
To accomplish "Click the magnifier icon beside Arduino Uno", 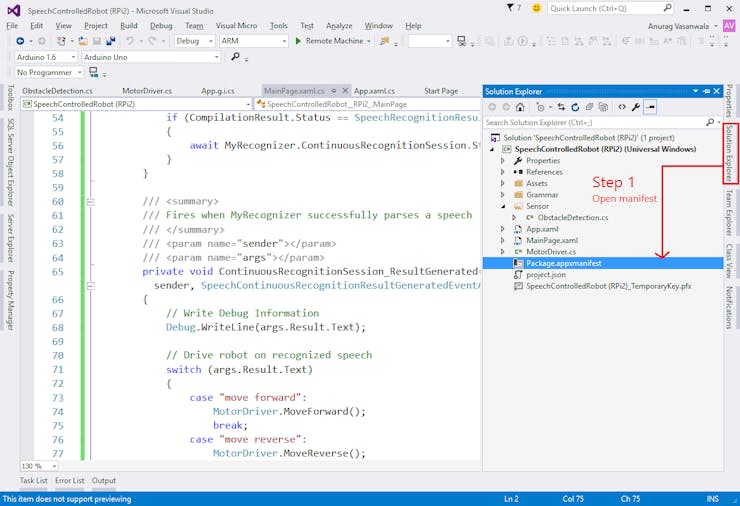I will click(x=235, y=57).
